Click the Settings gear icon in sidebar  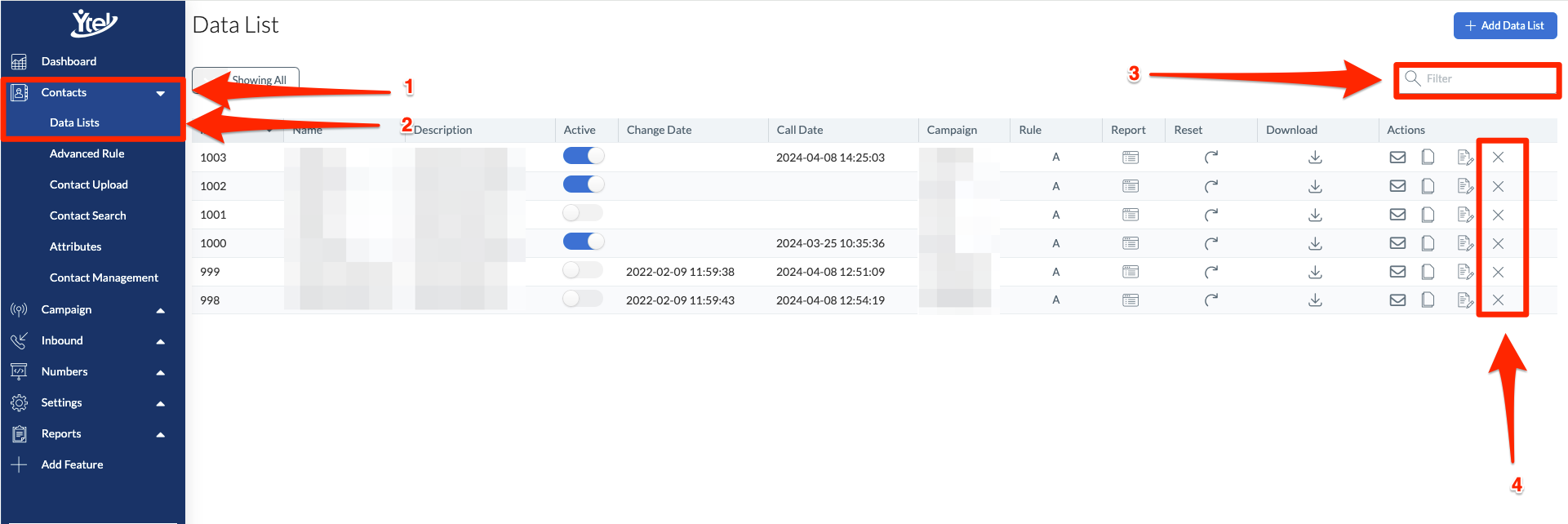[19, 402]
